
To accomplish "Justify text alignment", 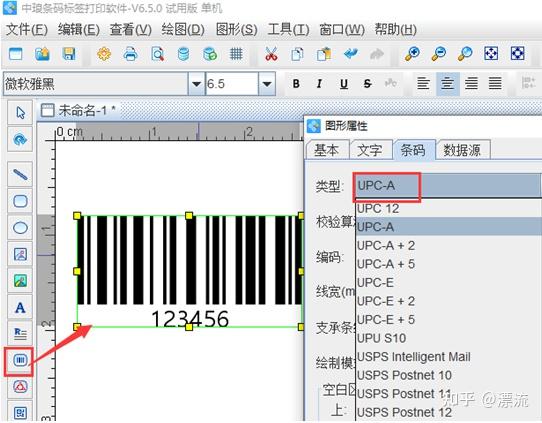I will tap(495, 84).
